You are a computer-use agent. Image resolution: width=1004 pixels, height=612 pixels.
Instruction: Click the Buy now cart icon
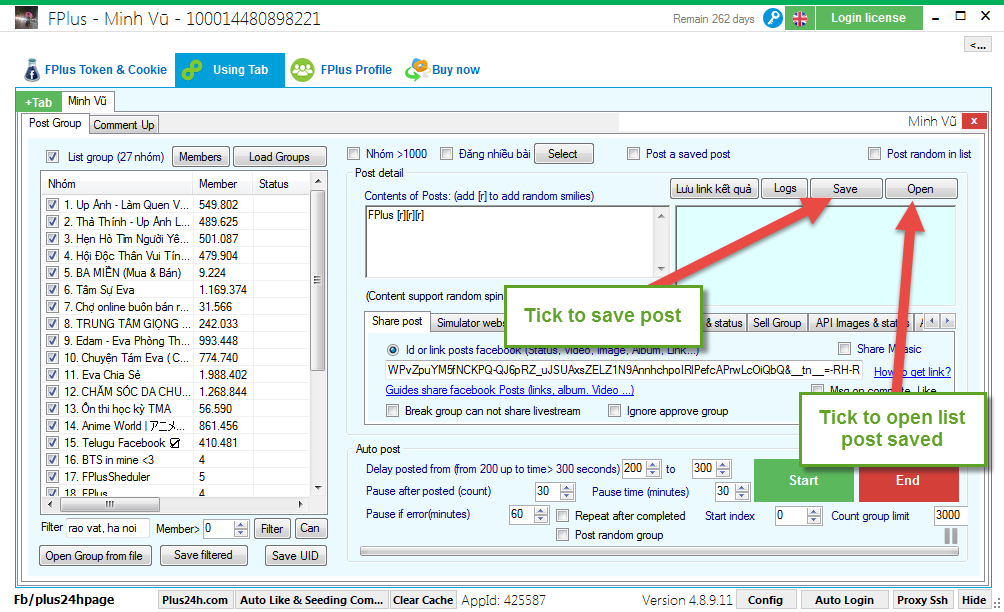pos(417,69)
